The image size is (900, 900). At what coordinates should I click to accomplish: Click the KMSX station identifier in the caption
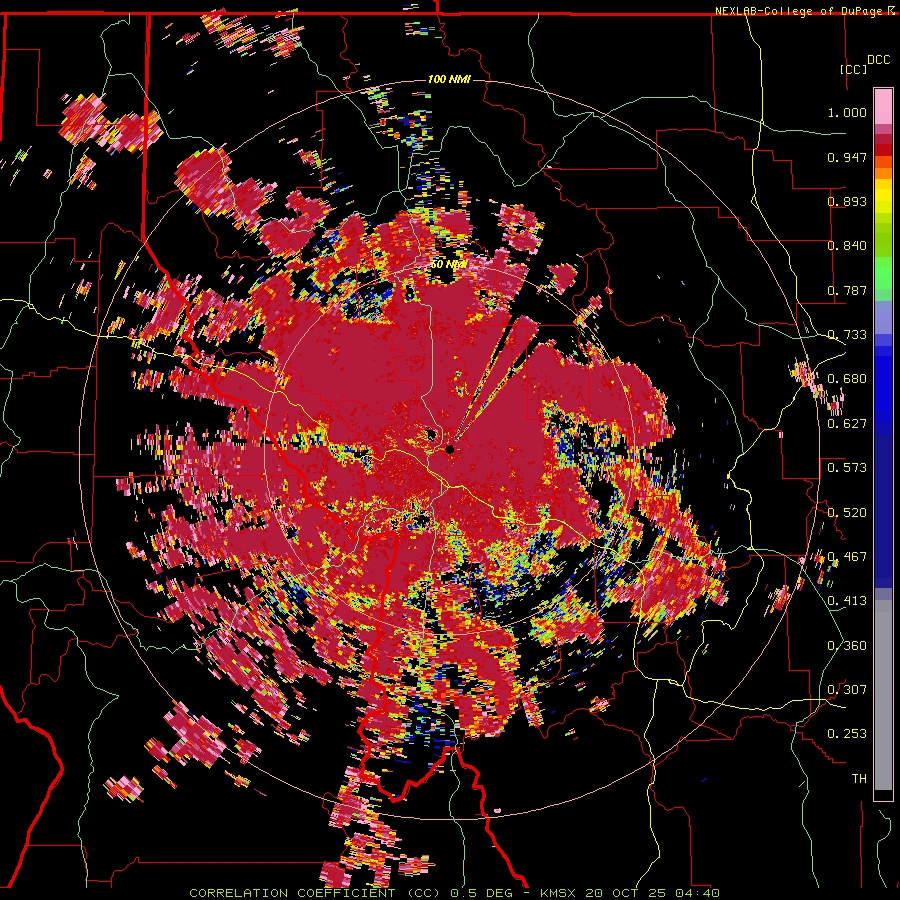point(560,893)
